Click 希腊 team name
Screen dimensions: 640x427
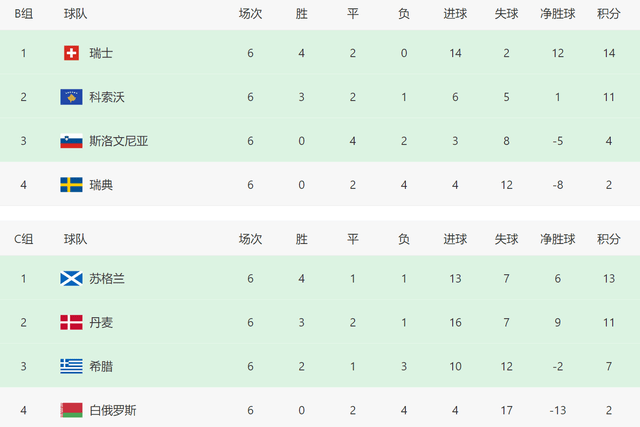[101, 366]
